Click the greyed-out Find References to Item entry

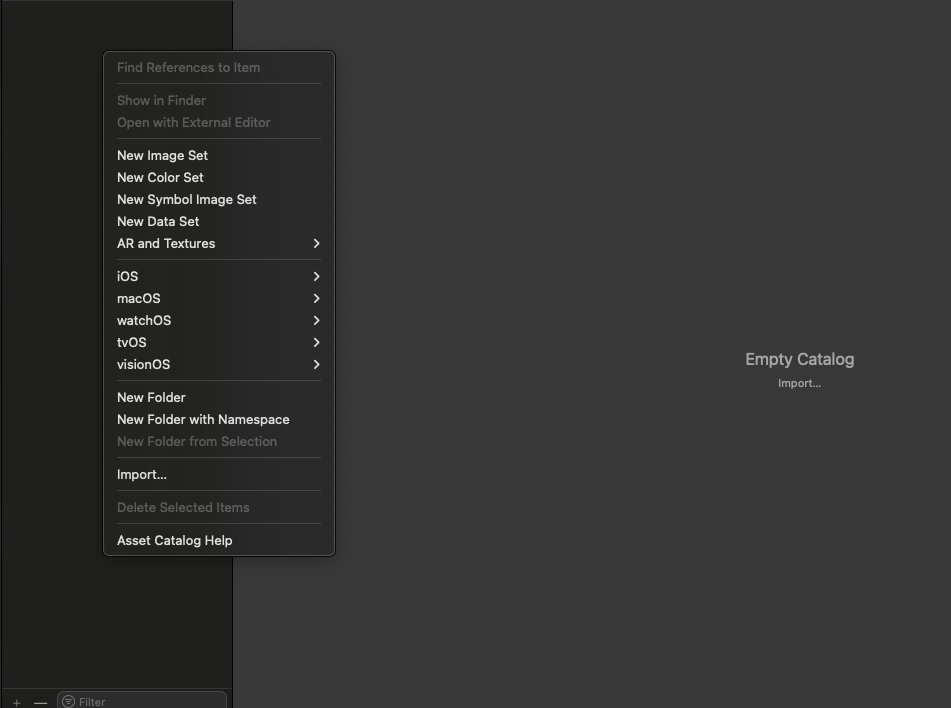point(218,67)
